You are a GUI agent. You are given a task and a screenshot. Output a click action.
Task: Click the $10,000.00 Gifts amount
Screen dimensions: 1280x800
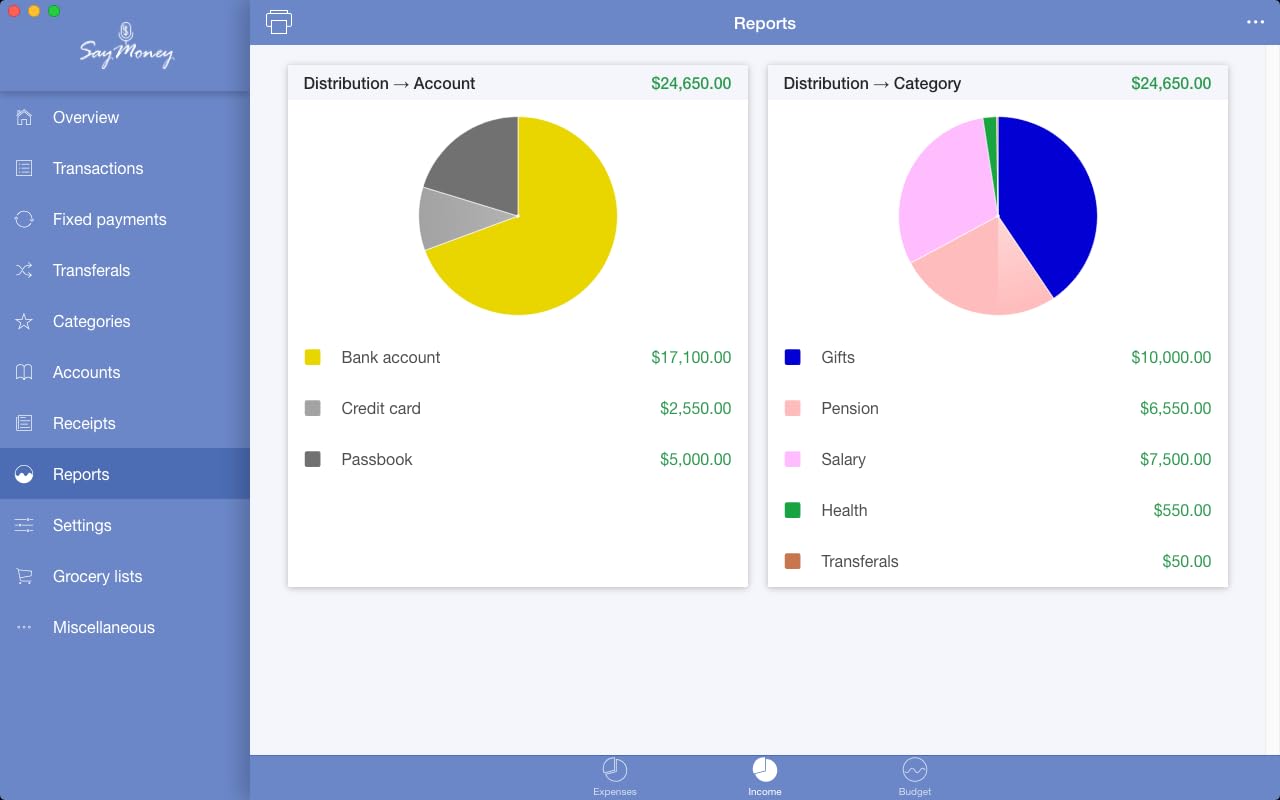pyautogui.click(x=1171, y=357)
